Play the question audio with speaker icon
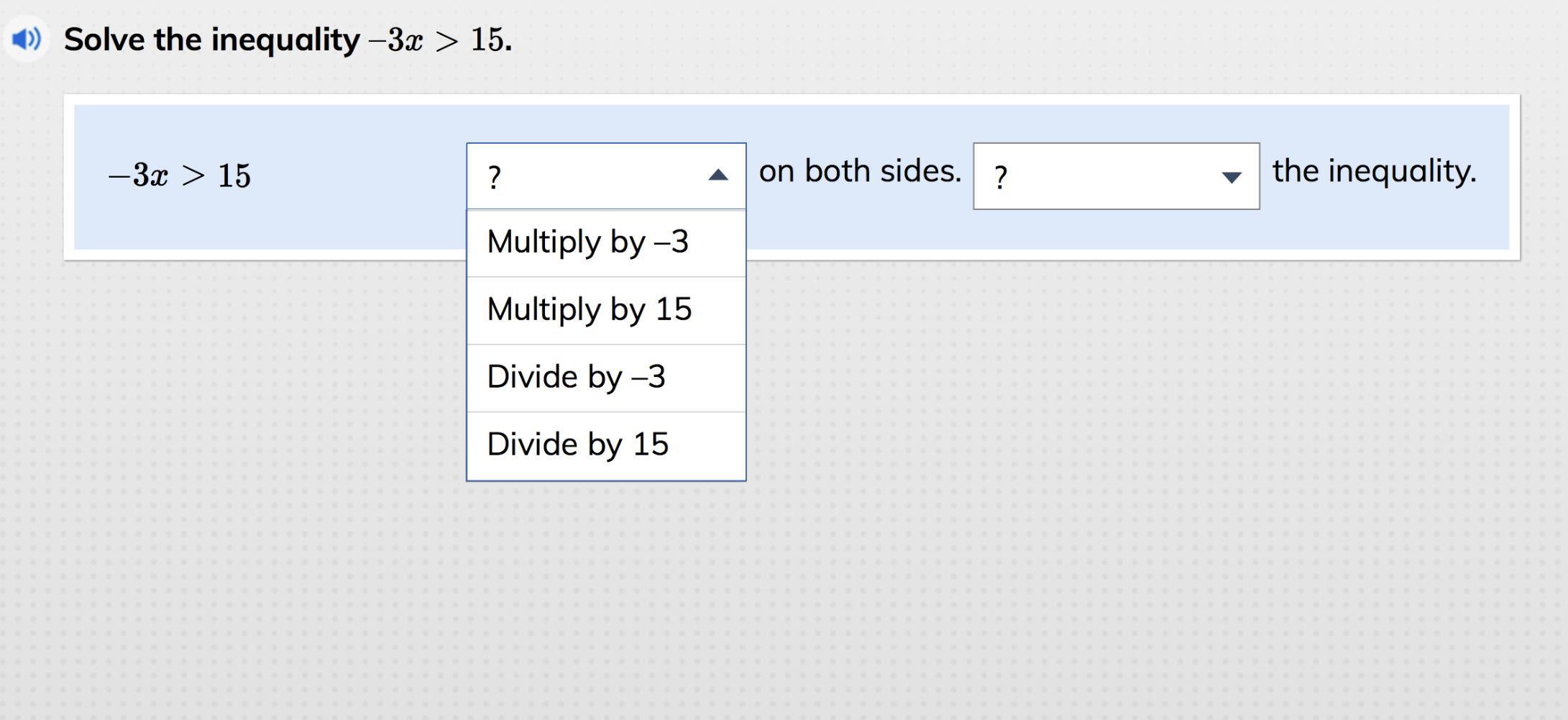Image resolution: width=1568 pixels, height=720 pixels. coord(26,39)
